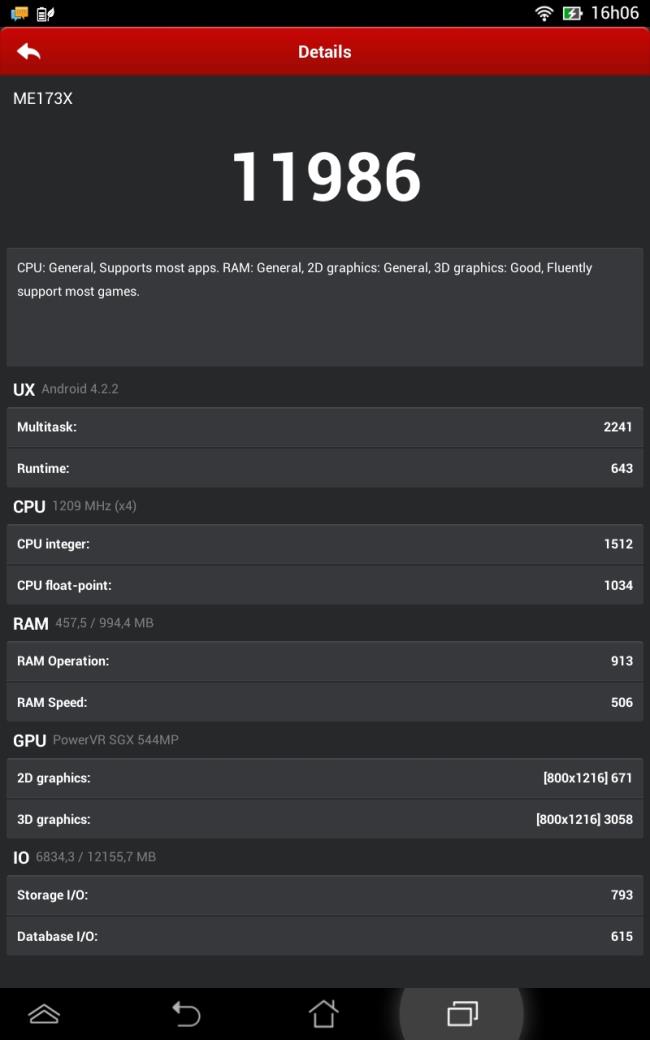
Task: Tap the total score 11986
Action: (326, 176)
